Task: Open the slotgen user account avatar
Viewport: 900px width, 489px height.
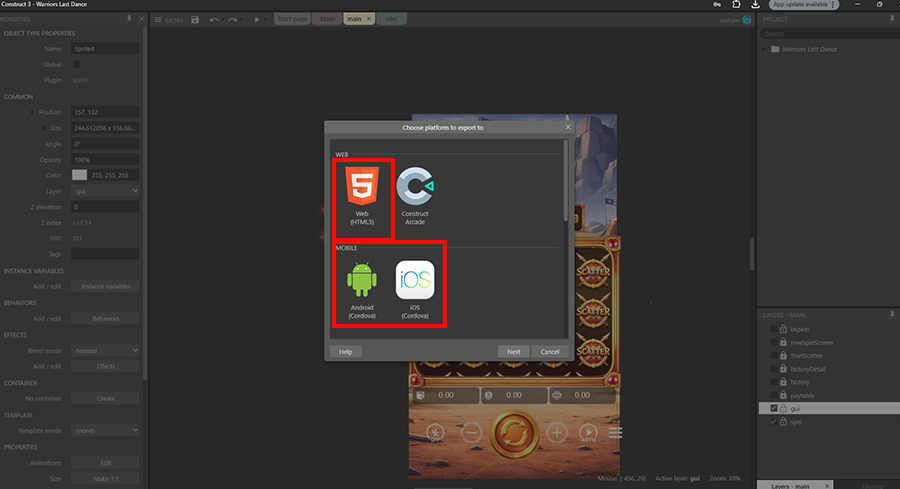Action: click(x=746, y=20)
